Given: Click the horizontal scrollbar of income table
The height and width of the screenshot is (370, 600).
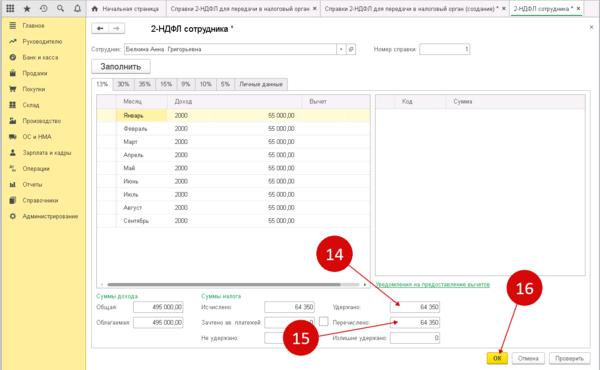Looking at the screenshot, I should point(224,285).
